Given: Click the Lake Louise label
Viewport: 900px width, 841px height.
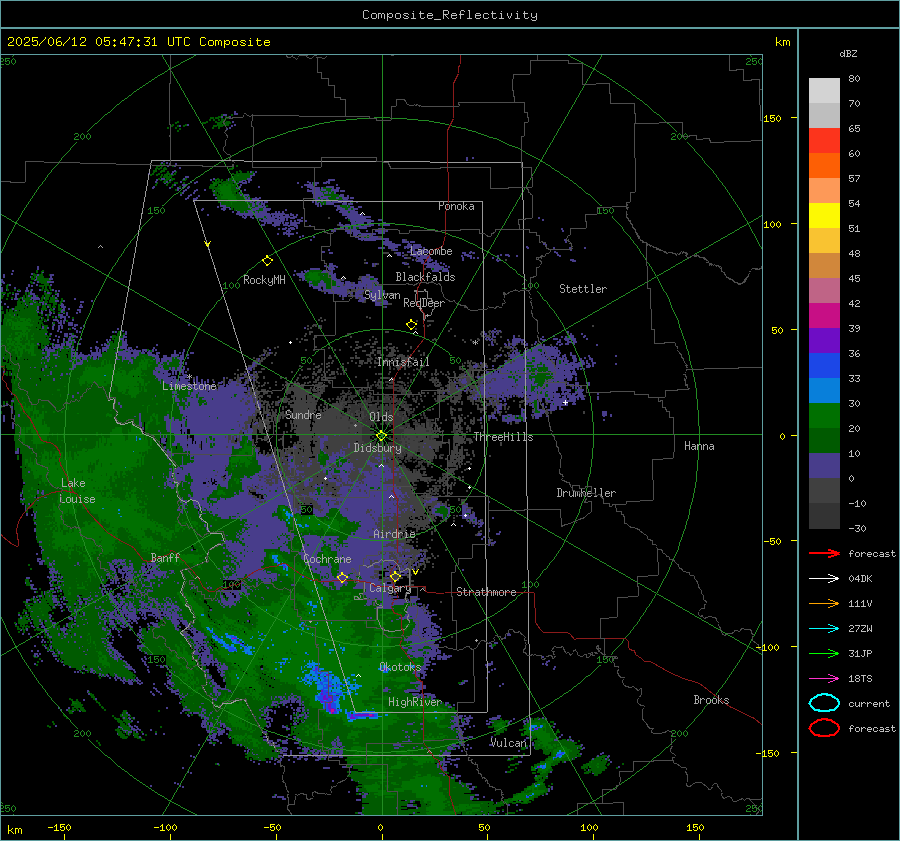Looking at the screenshot, I should (77, 491).
